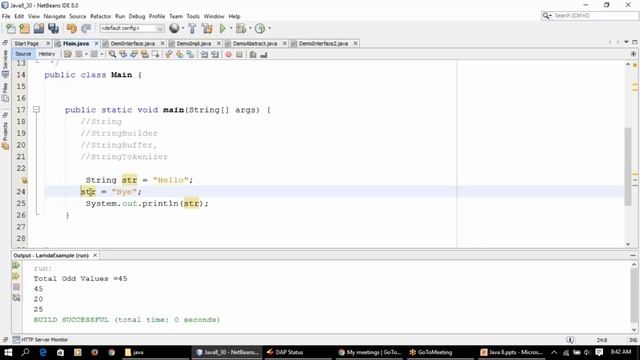Click the editor vertical scrollbar thumb
The width and height of the screenshot is (640, 360).
[x=628, y=167]
